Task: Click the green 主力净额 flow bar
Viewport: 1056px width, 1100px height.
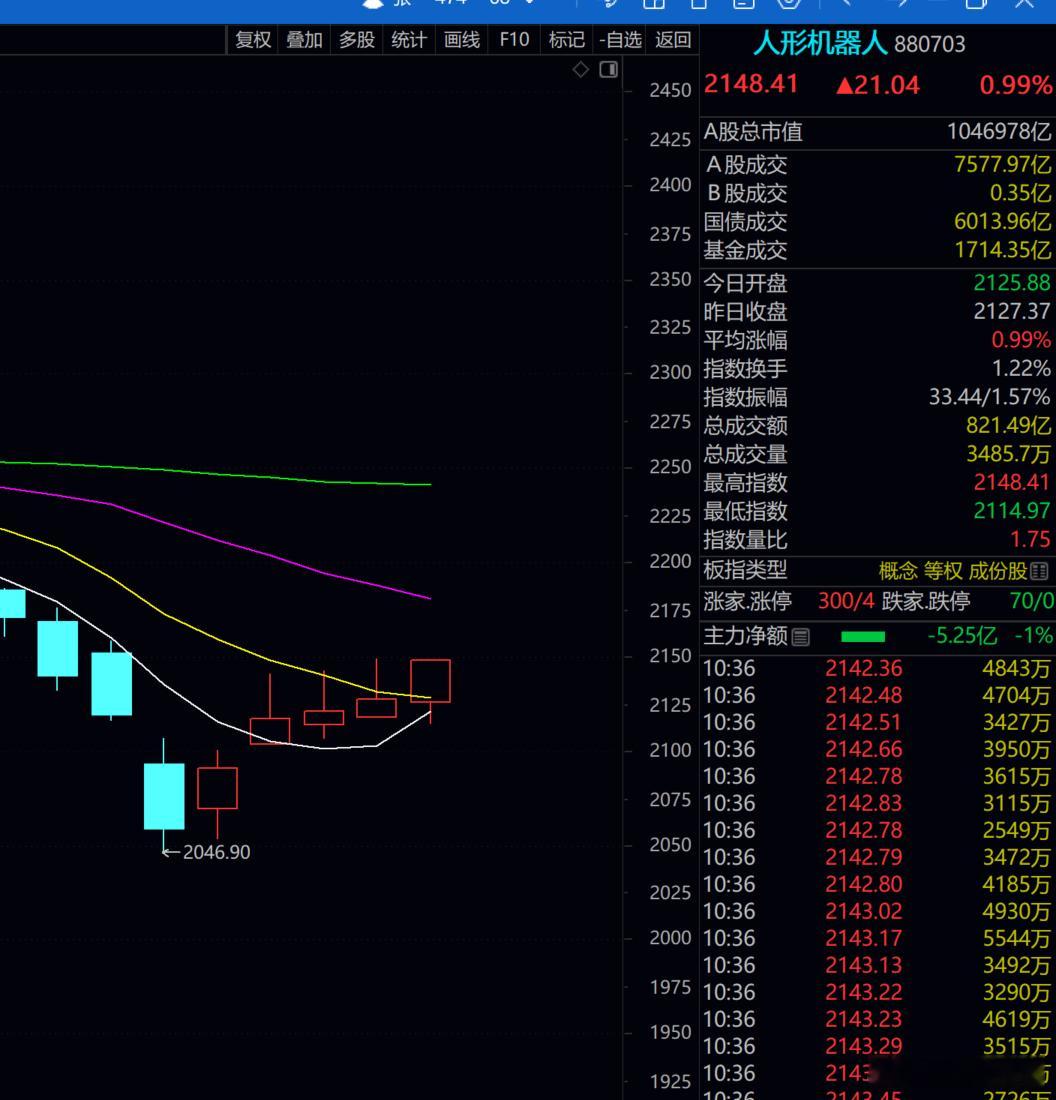Action: [863, 637]
